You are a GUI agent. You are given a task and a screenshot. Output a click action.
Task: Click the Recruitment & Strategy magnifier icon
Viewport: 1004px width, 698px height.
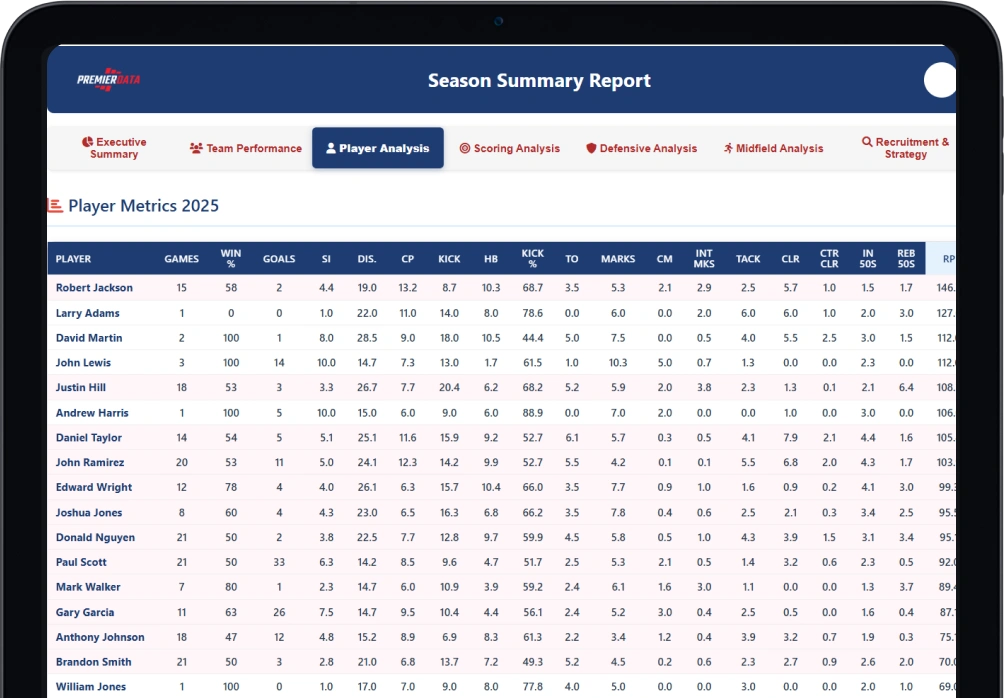(x=867, y=142)
